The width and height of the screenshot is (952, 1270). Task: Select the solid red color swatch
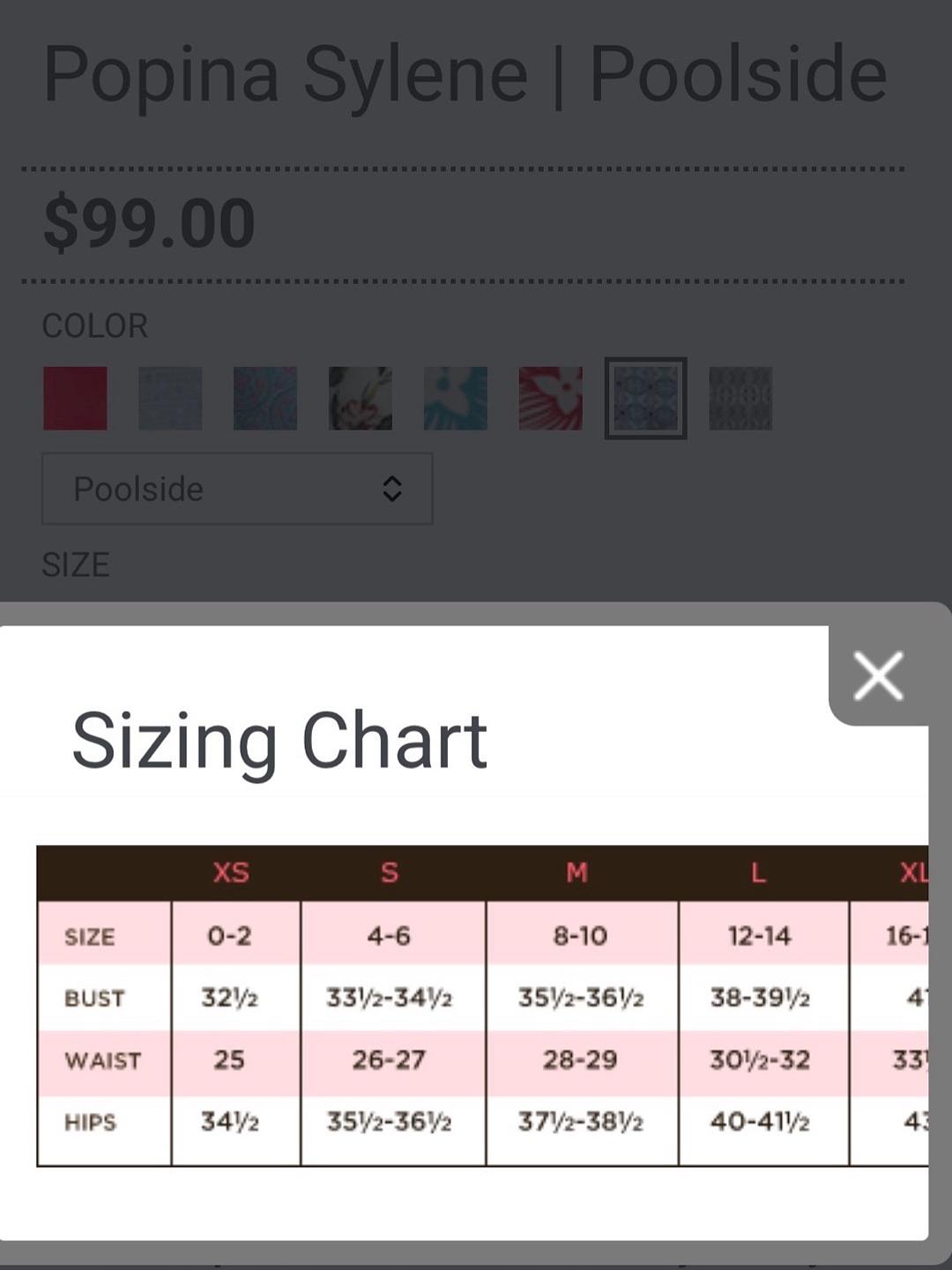click(75, 399)
